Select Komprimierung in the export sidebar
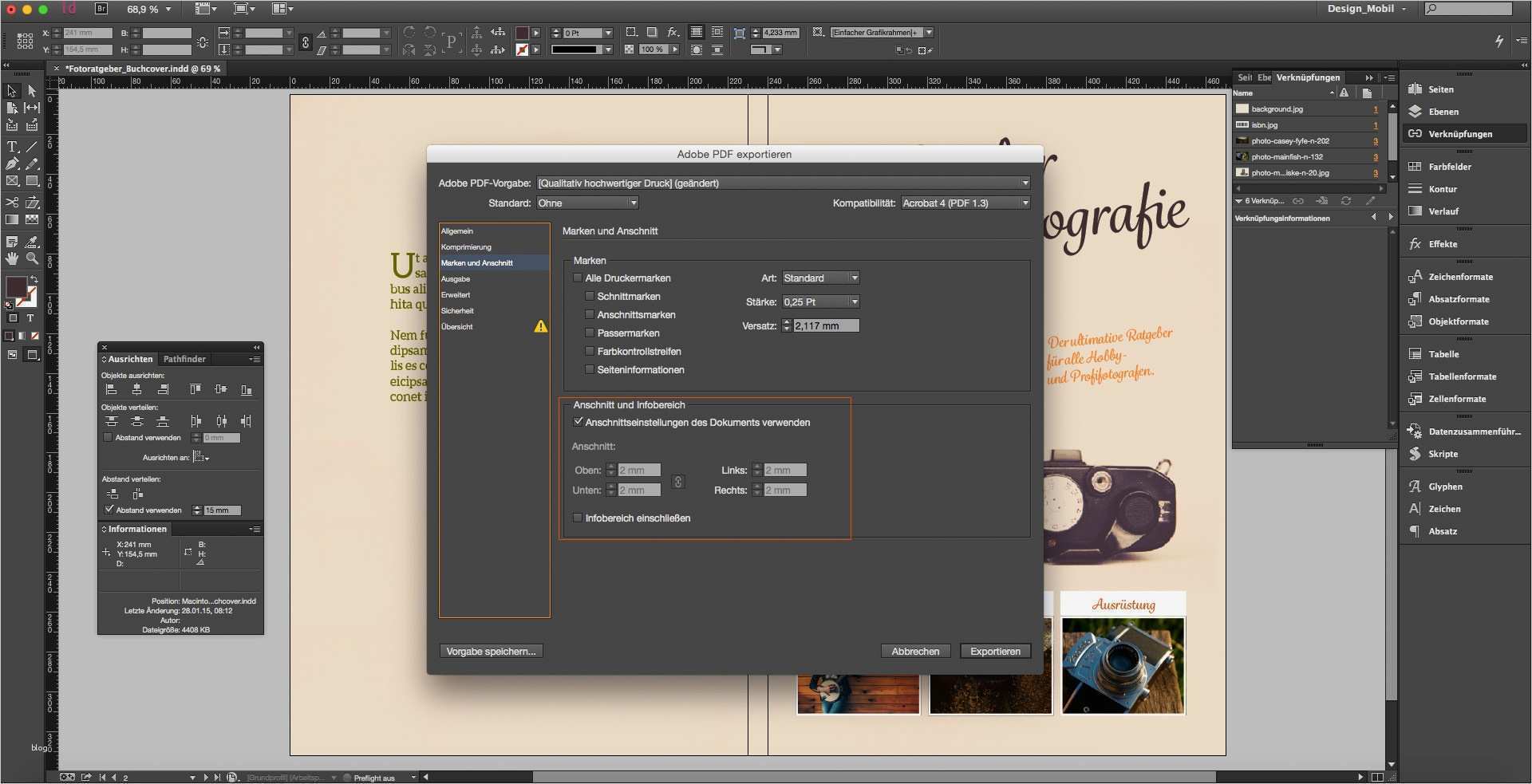1532x784 pixels. point(466,247)
